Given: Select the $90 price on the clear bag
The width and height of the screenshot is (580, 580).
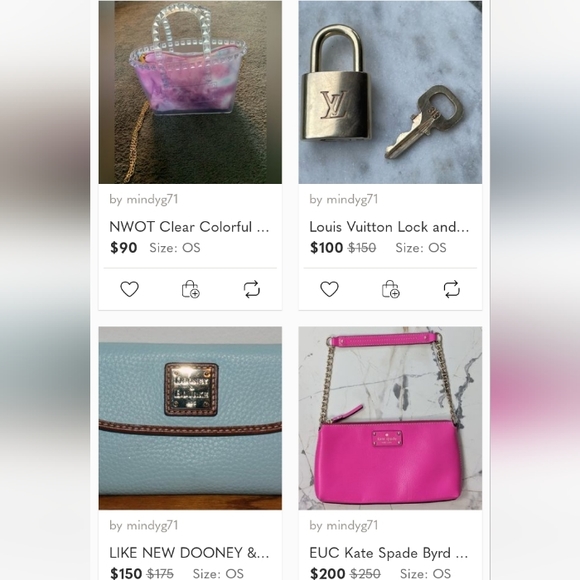Looking at the screenshot, I should (x=124, y=247).
